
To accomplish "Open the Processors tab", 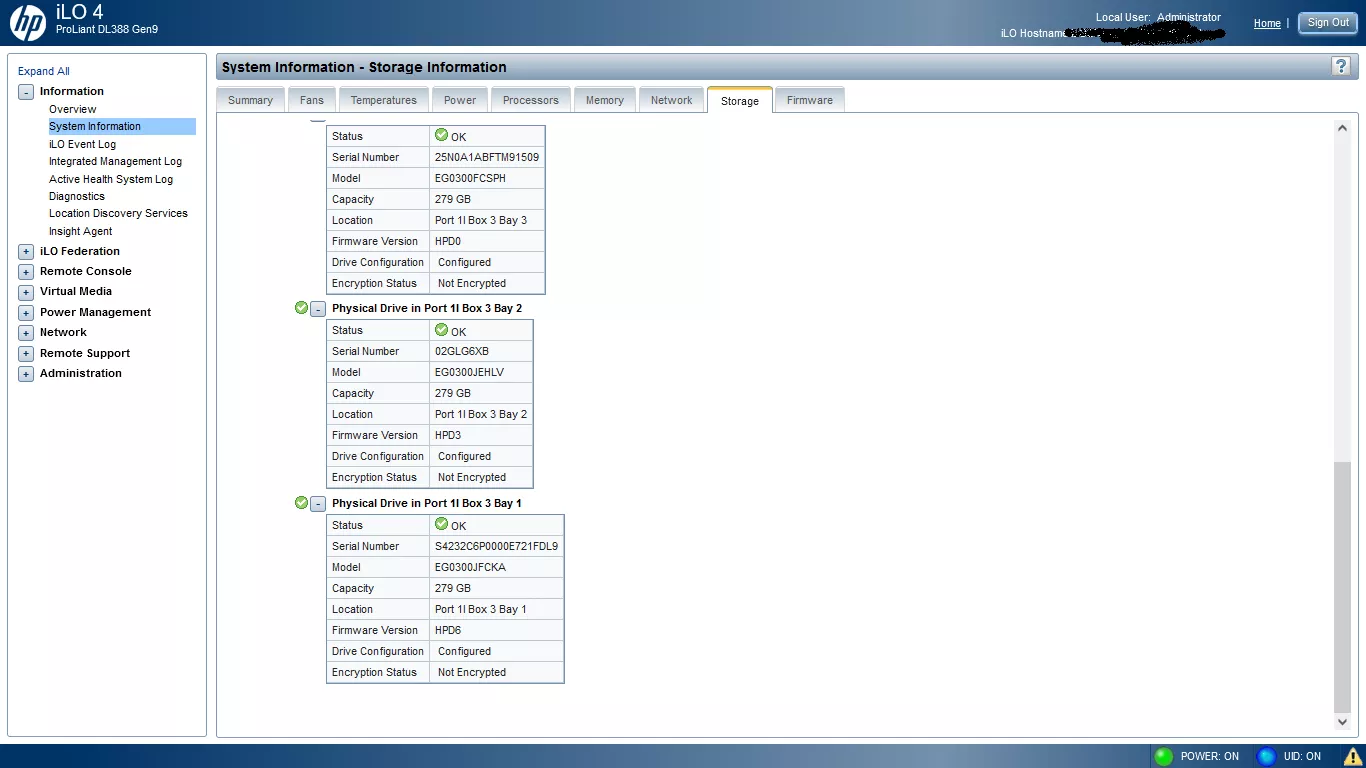I will pos(531,100).
